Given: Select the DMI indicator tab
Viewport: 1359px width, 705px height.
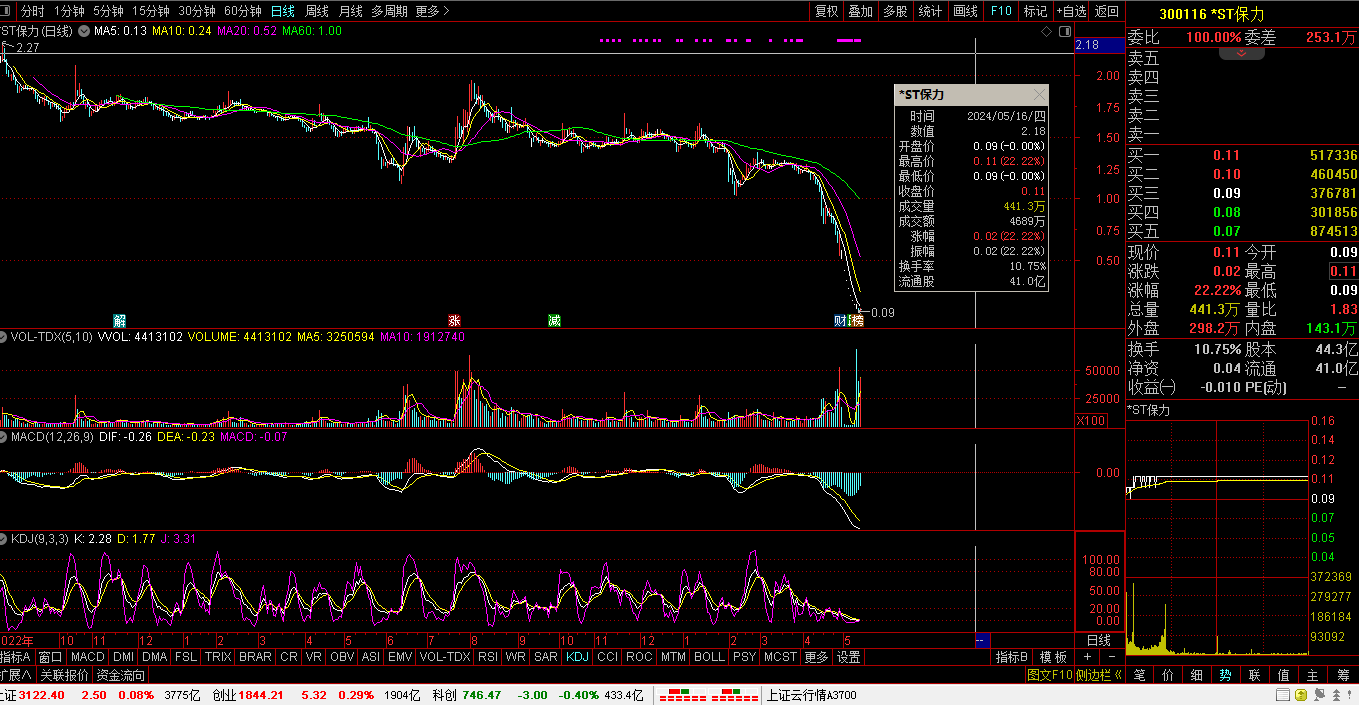Looking at the screenshot, I should click(124, 657).
